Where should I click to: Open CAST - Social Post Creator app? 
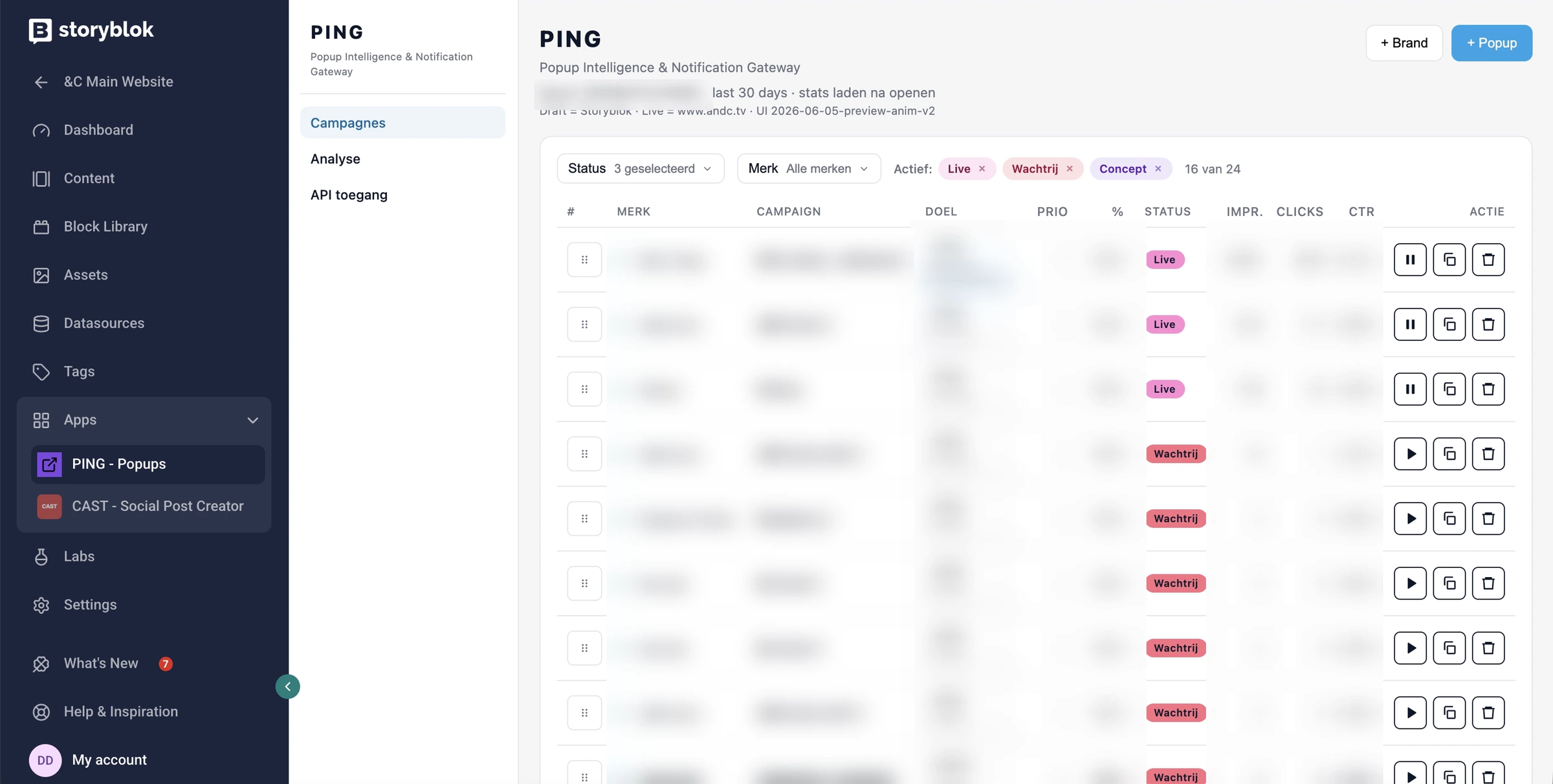[x=148, y=506]
